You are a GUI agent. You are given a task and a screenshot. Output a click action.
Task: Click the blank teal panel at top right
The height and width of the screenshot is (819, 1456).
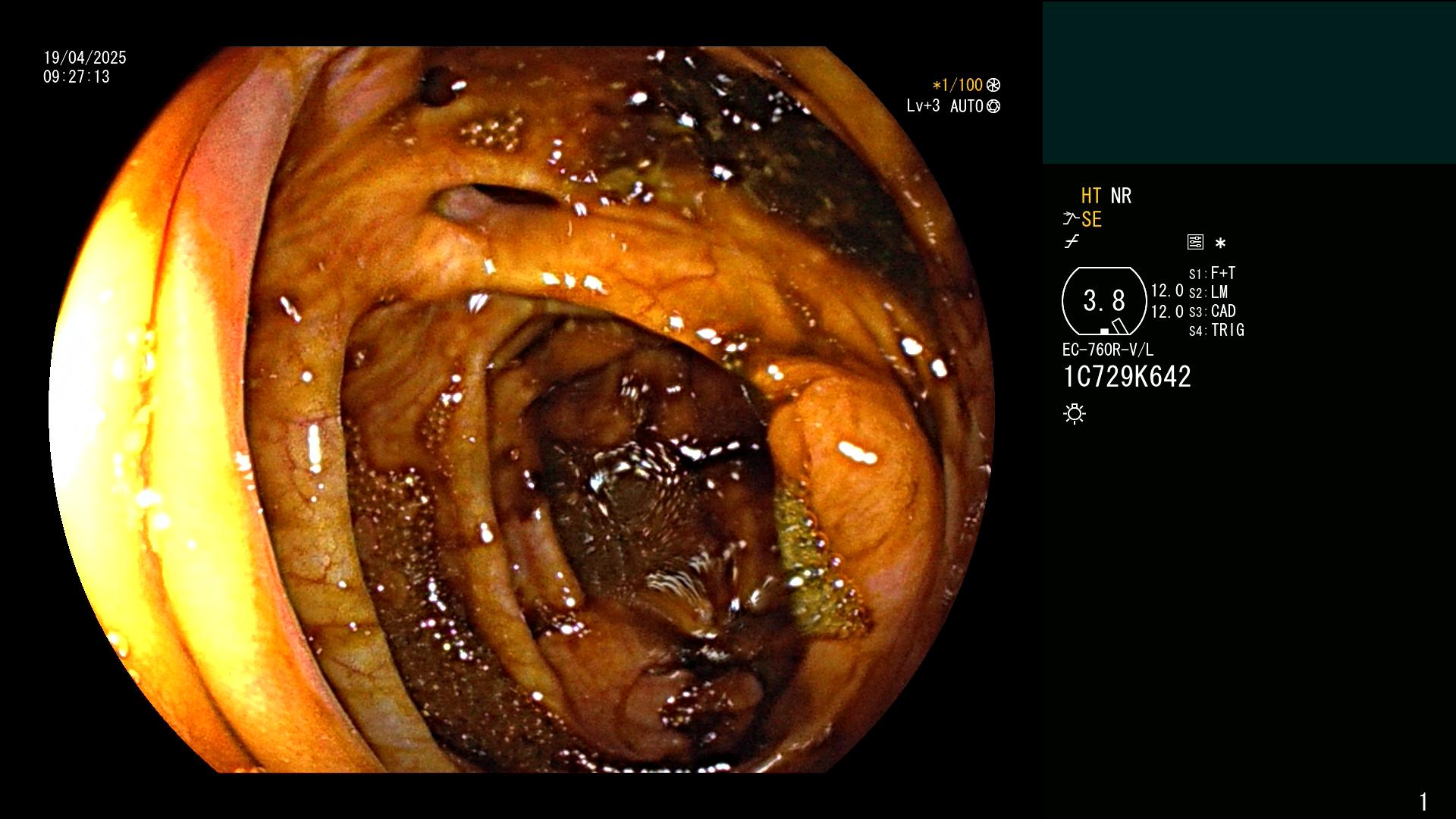(1249, 83)
